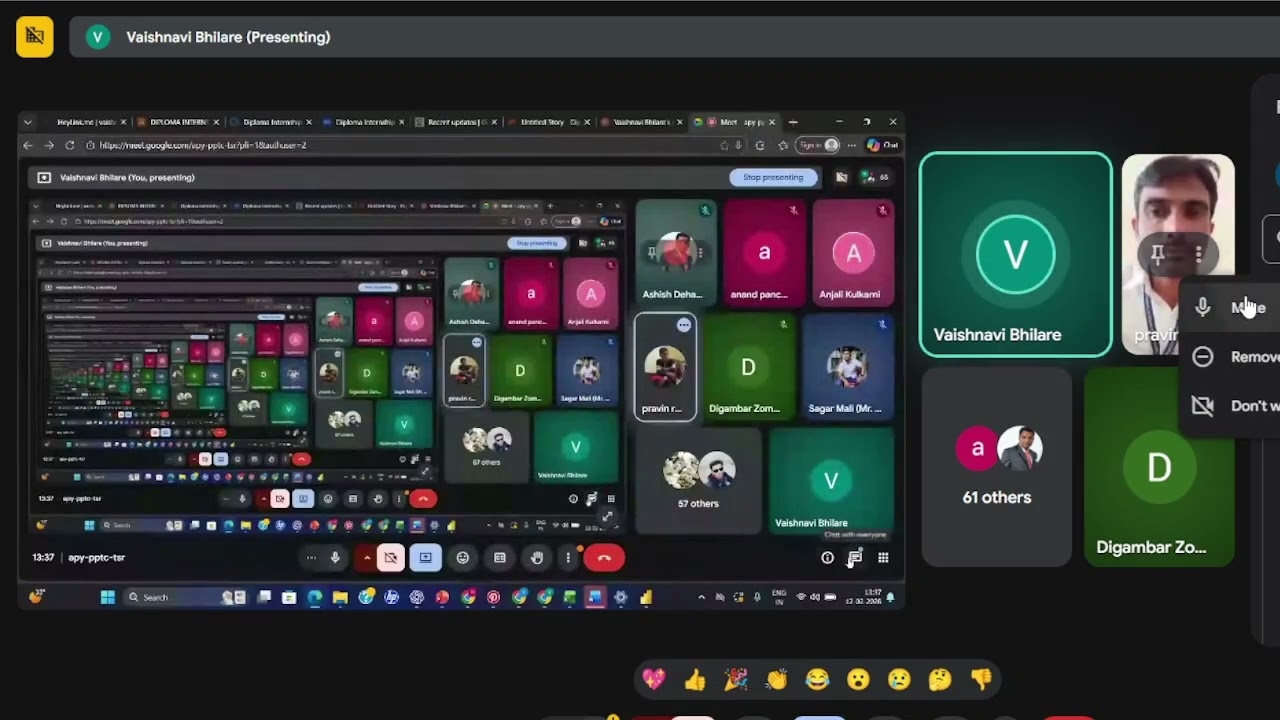The width and height of the screenshot is (1280, 720).
Task: Open Windows Start button in shared taskbar
Action: [107, 597]
